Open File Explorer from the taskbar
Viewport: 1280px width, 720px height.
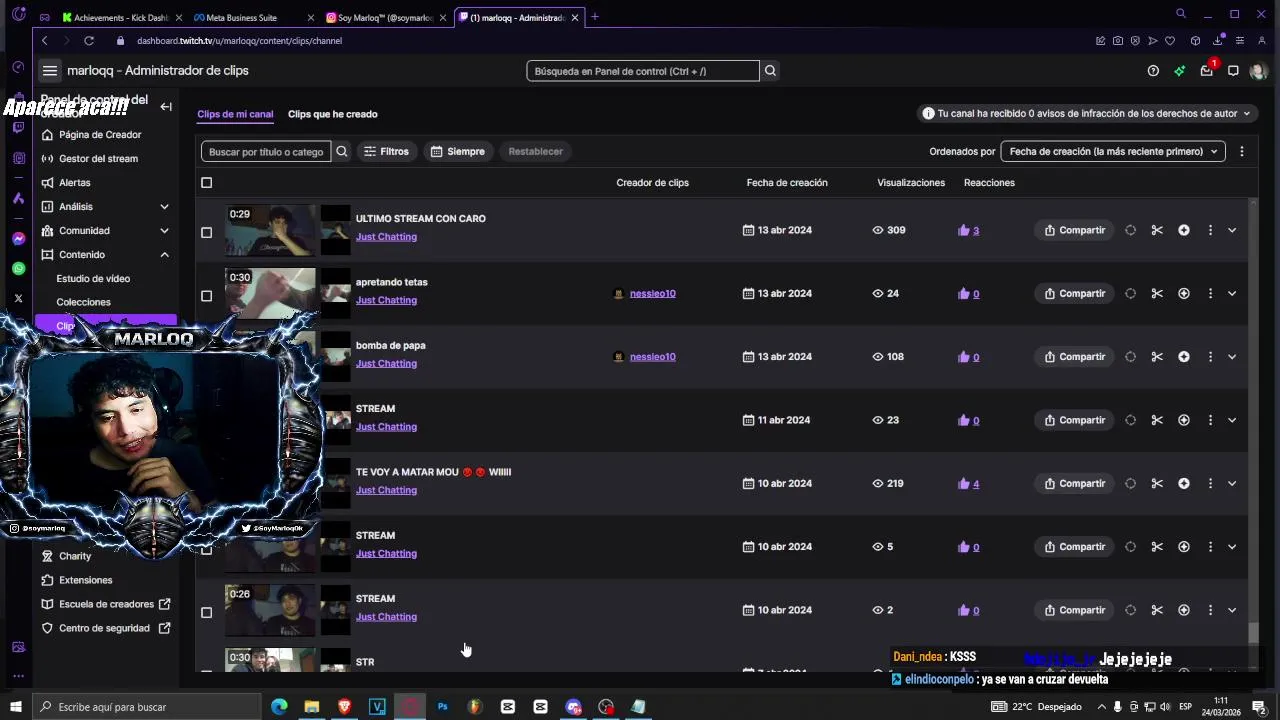(x=312, y=707)
